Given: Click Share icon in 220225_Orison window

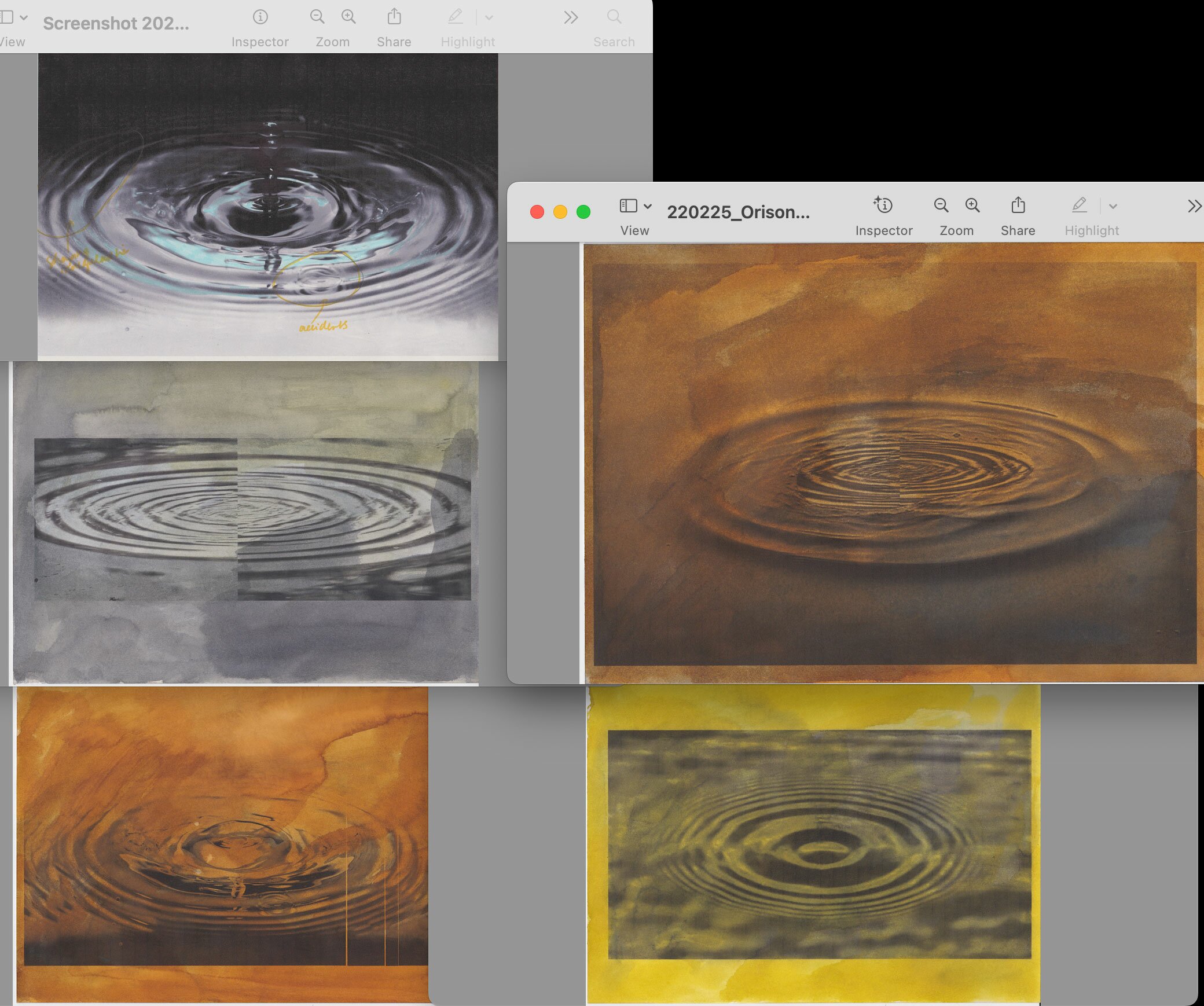Looking at the screenshot, I should (1018, 205).
